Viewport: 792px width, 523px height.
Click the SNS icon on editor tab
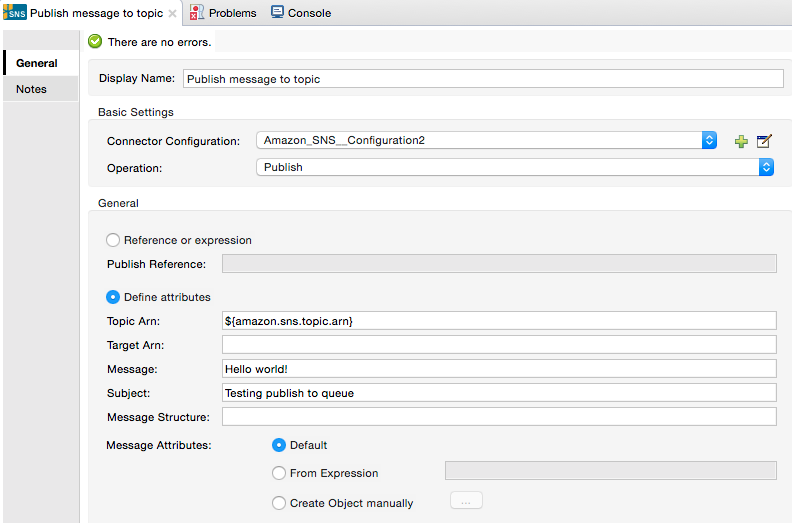tap(15, 13)
